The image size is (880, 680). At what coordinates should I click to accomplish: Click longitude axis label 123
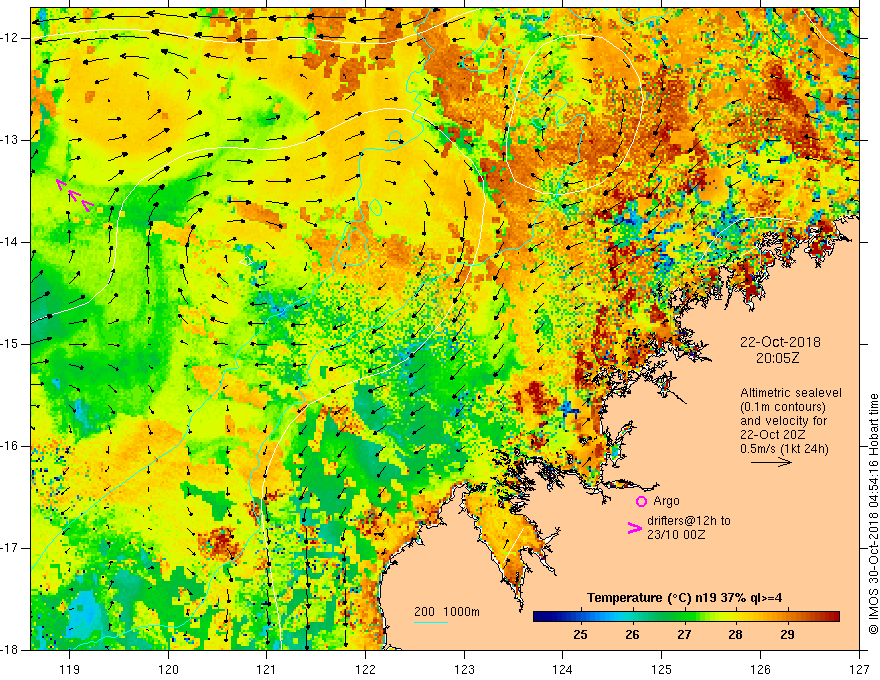pyautogui.click(x=464, y=669)
